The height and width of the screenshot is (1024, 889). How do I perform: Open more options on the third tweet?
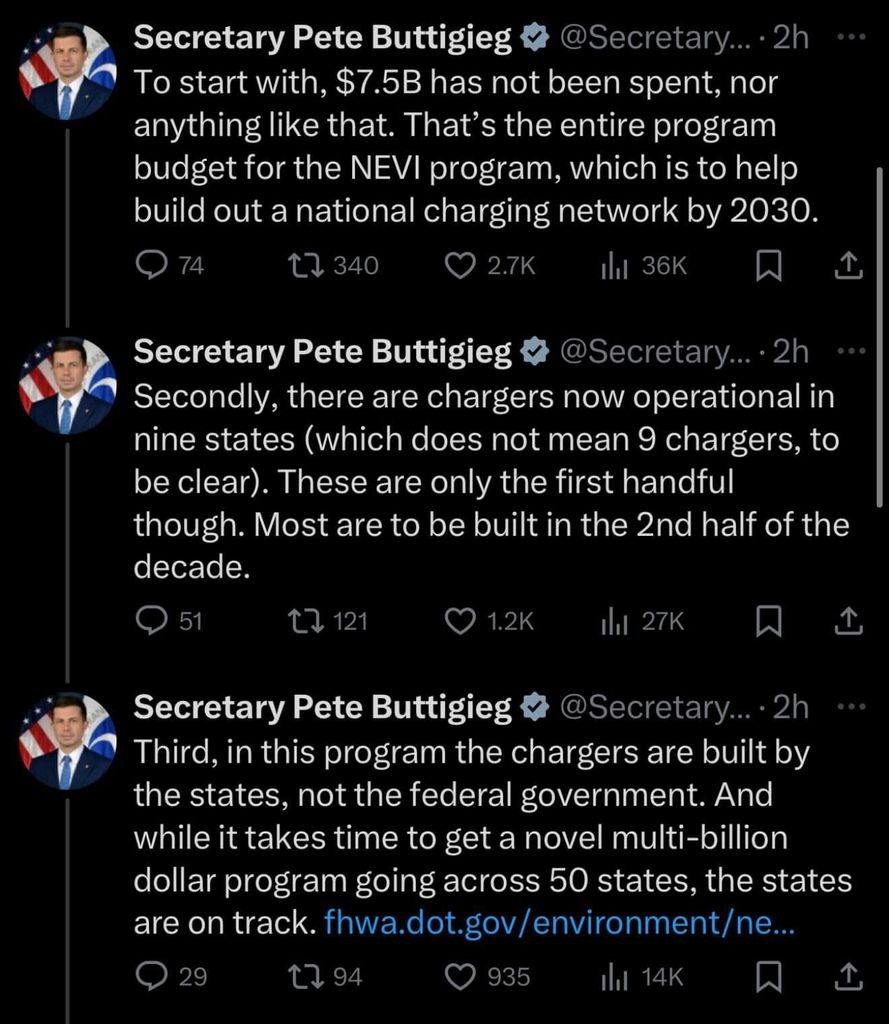click(851, 707)
